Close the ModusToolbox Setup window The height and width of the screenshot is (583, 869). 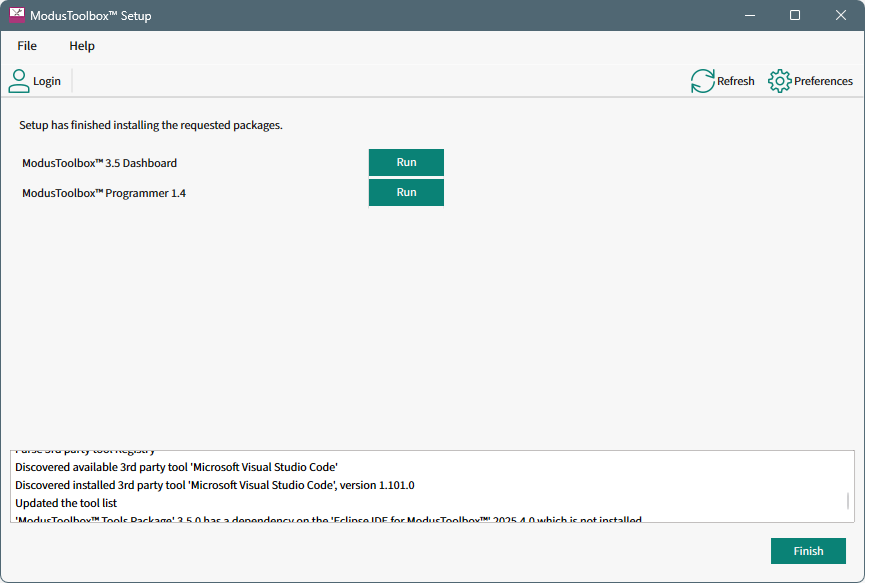coord(841,16)
